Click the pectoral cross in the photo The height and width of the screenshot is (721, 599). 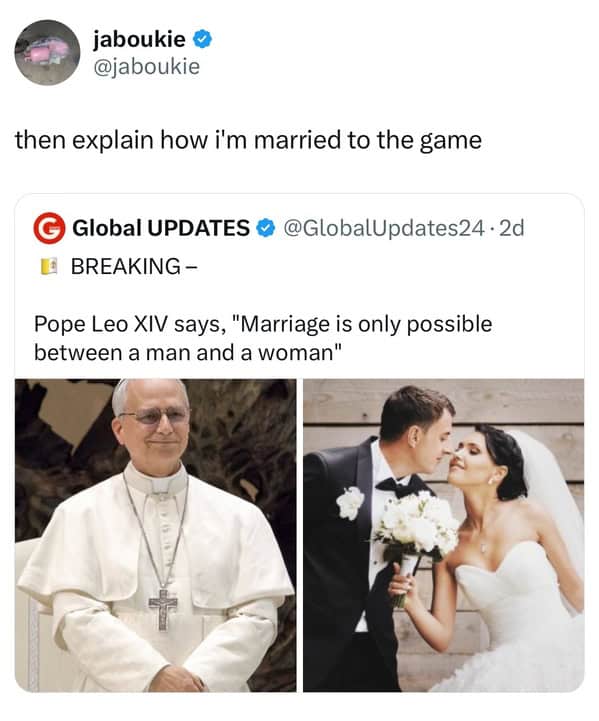point(163,609)
